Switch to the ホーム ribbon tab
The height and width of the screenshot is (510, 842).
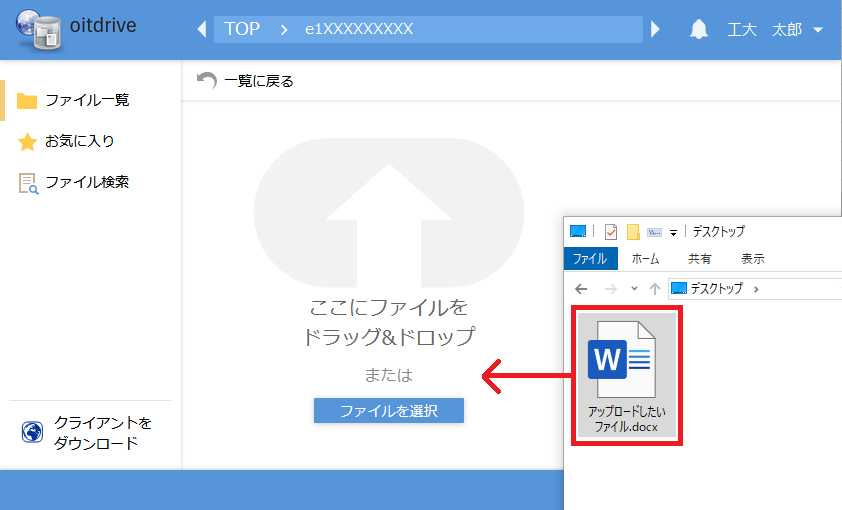point(645,259)
